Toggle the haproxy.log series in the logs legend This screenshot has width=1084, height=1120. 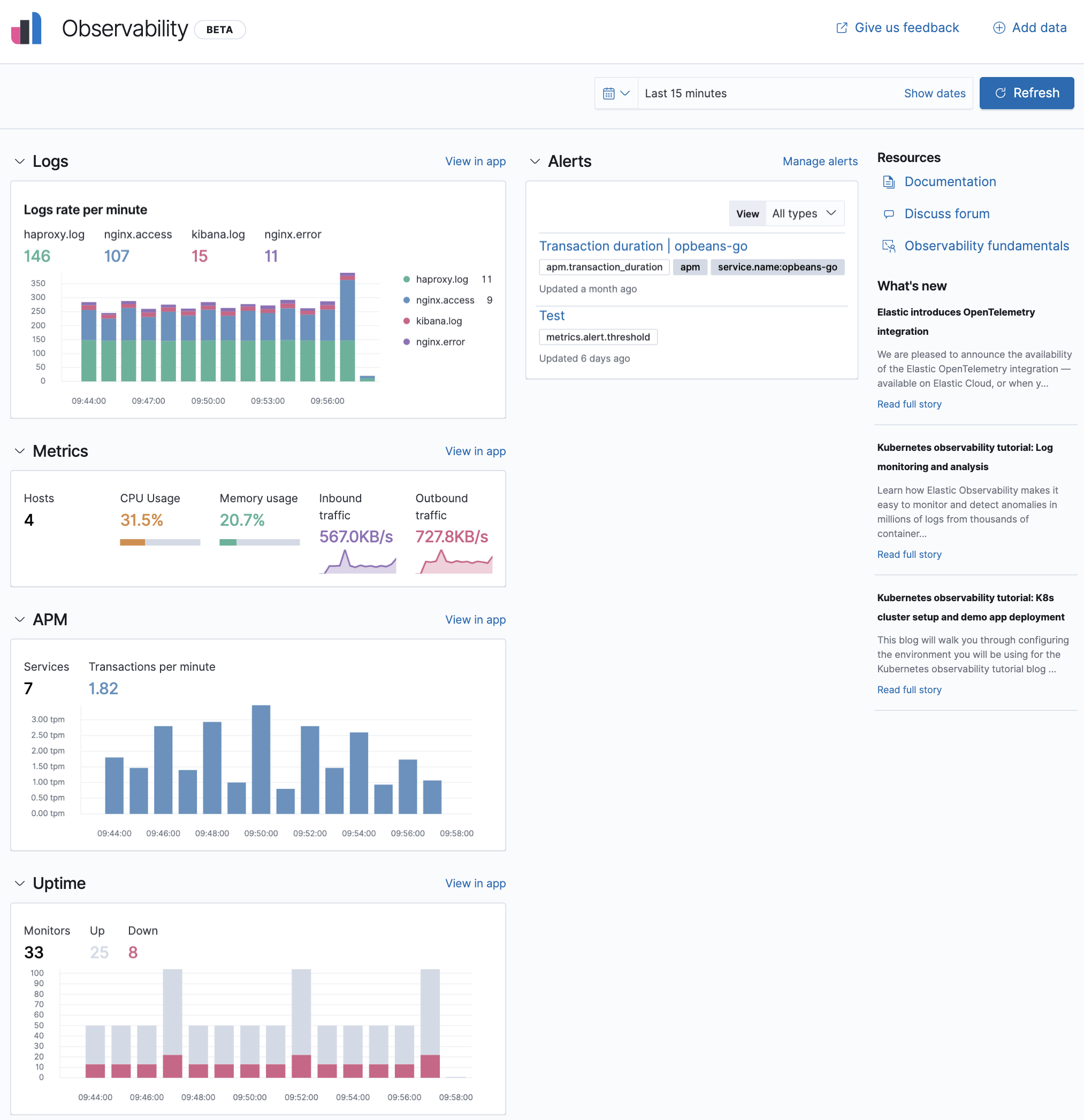coord(441,279)
